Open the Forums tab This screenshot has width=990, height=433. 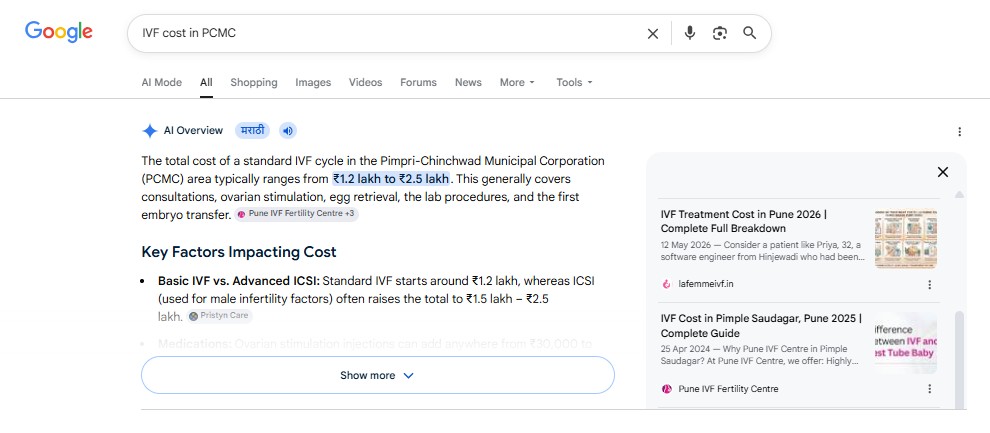[x=419, y=82]
